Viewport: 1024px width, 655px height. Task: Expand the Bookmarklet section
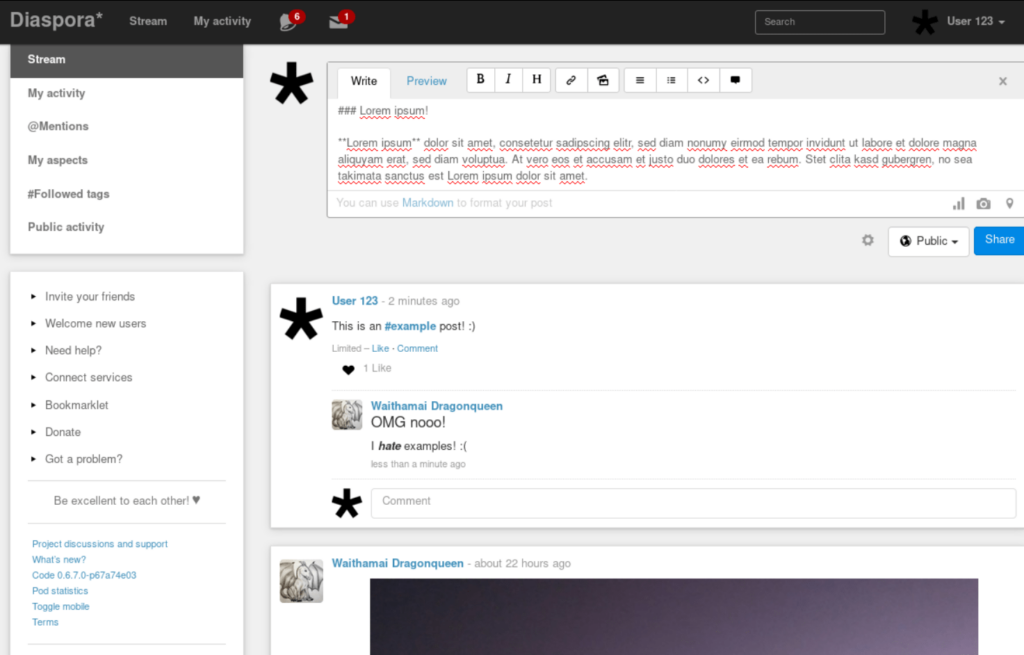[x=76, y=405]
